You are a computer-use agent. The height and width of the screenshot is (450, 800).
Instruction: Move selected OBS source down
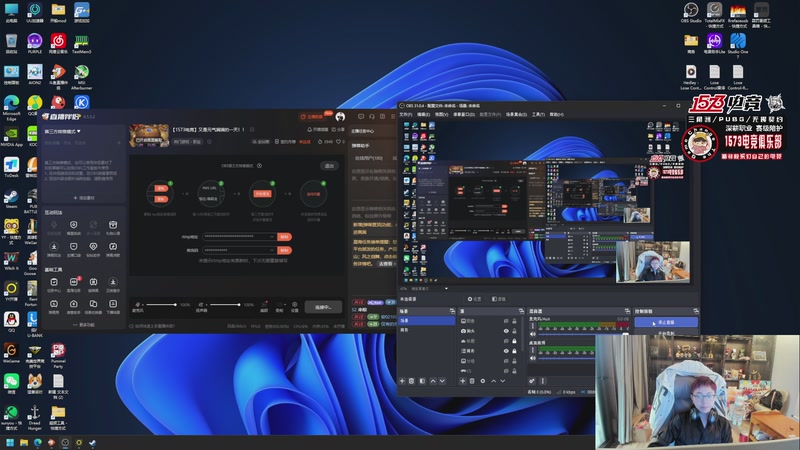tap(503, 381)
